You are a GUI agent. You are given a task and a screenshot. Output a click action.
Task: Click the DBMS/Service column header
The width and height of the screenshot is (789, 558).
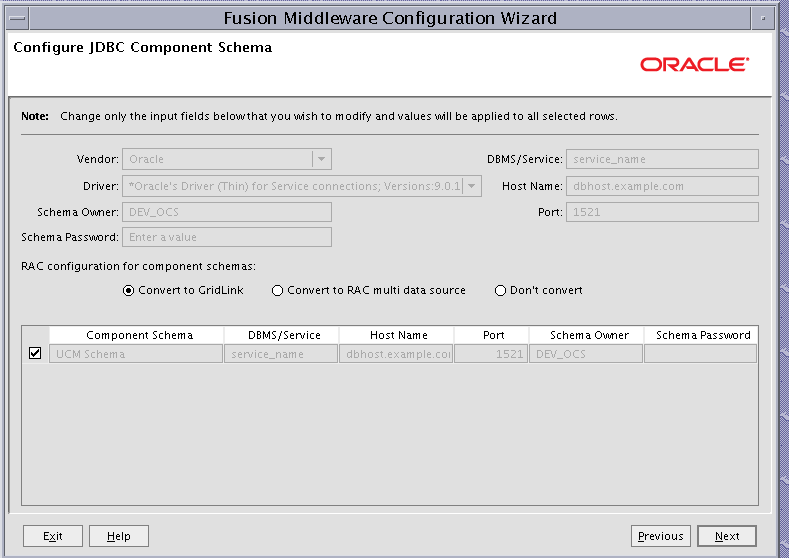tap(281, 335)
